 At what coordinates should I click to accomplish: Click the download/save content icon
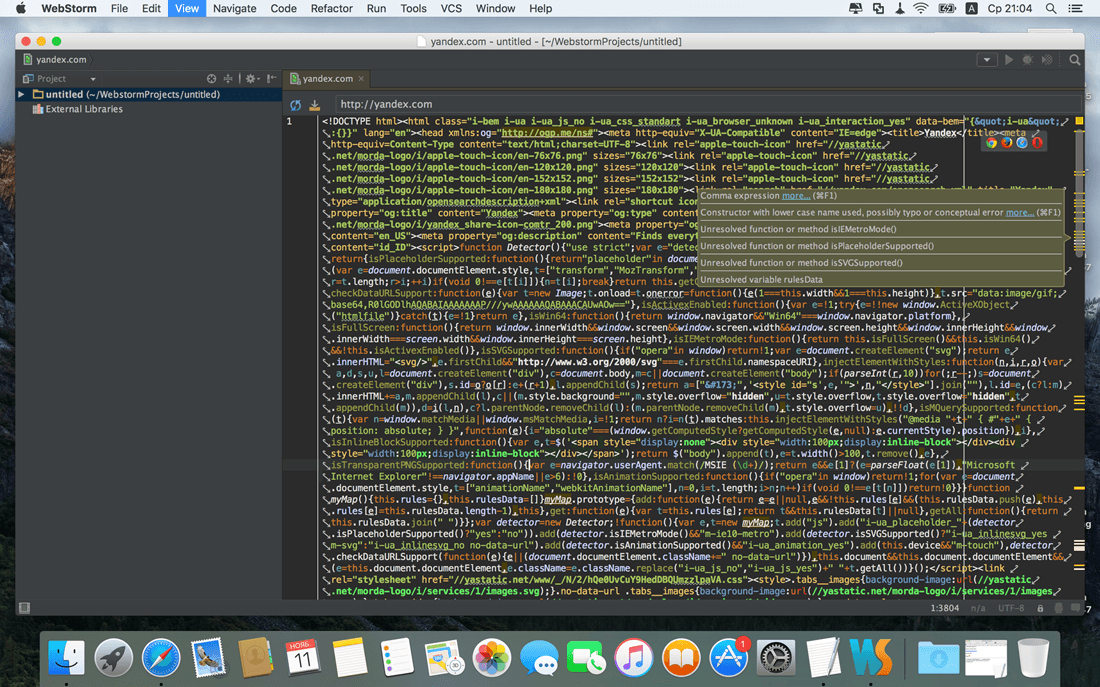pyautogui.click(x=314, y=105)
